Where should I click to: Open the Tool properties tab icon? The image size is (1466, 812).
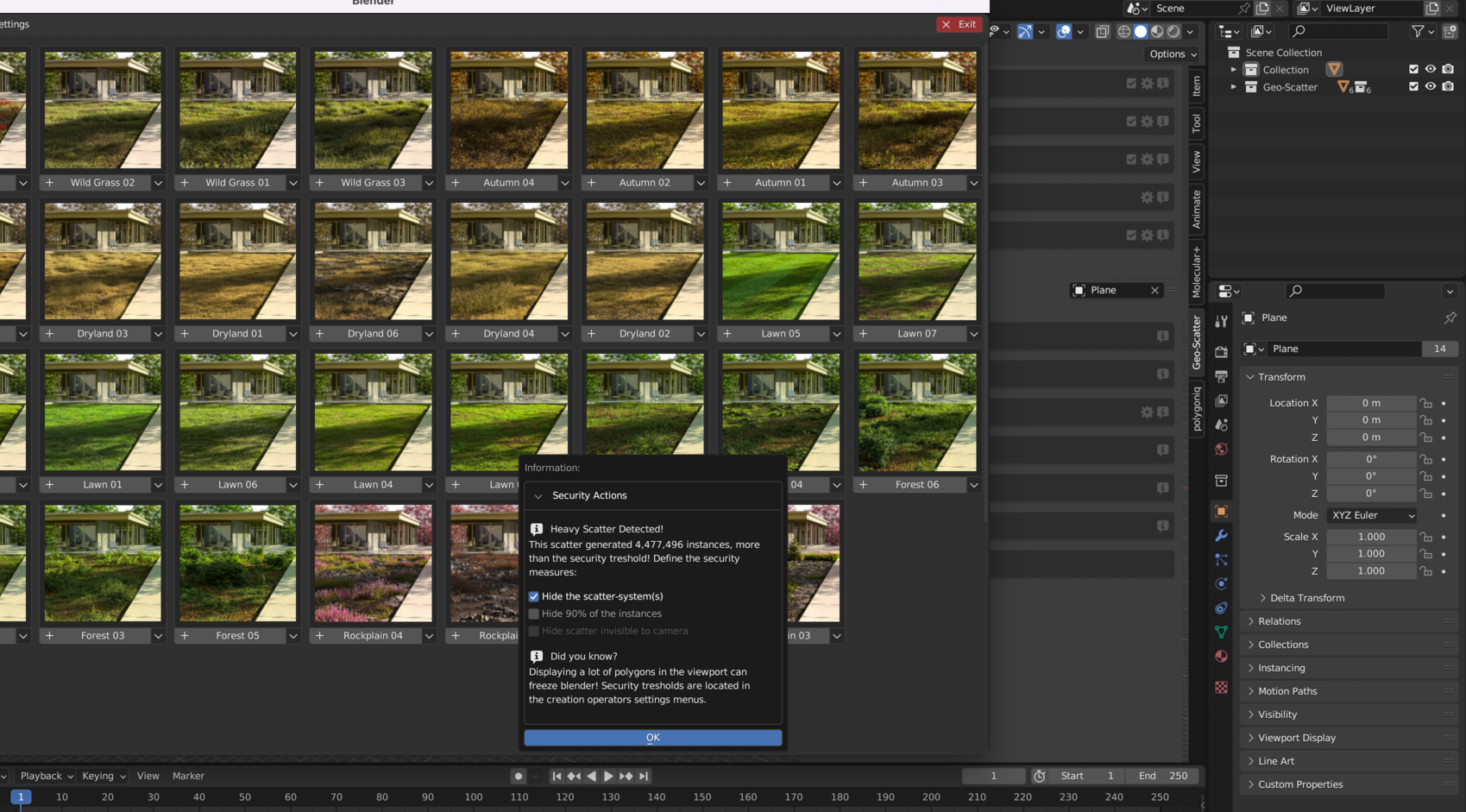[1221, 322]
